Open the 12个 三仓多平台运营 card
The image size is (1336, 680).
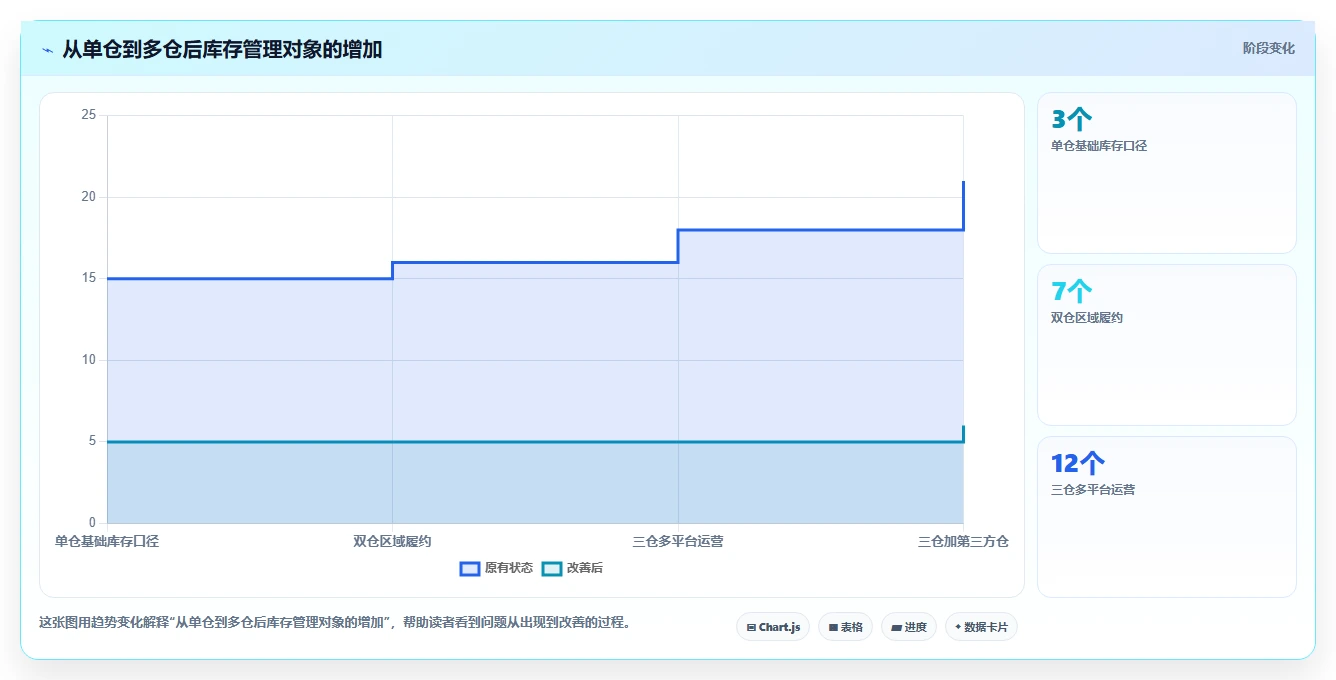pos(1167,517)
